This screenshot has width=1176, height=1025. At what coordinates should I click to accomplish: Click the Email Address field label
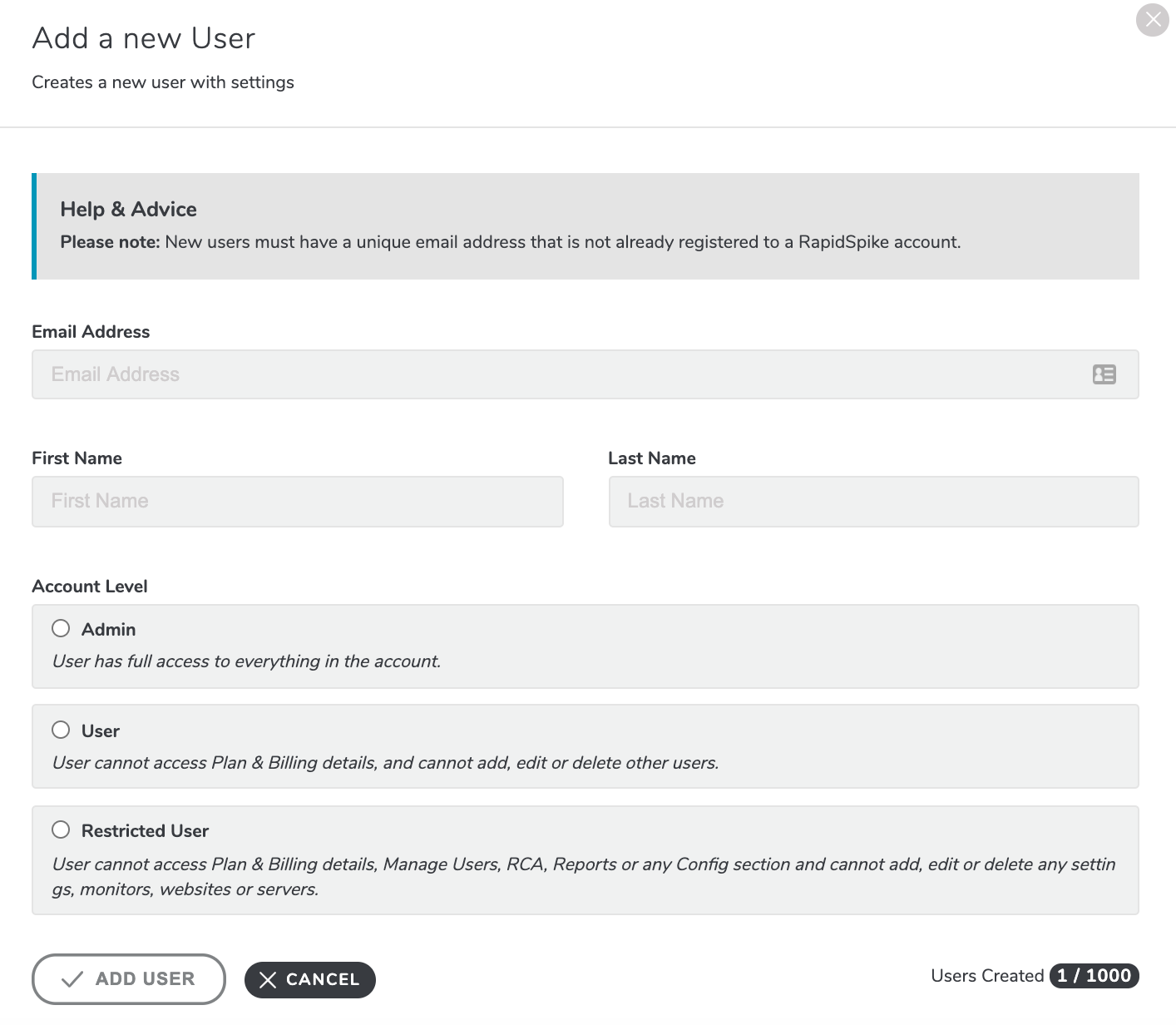[x=91, y=331]
